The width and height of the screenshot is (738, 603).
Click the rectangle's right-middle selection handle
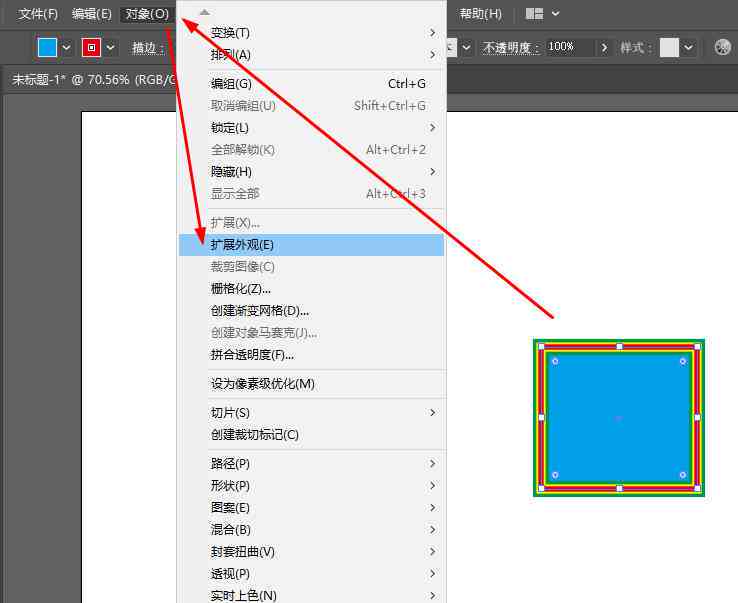[698, 418]
